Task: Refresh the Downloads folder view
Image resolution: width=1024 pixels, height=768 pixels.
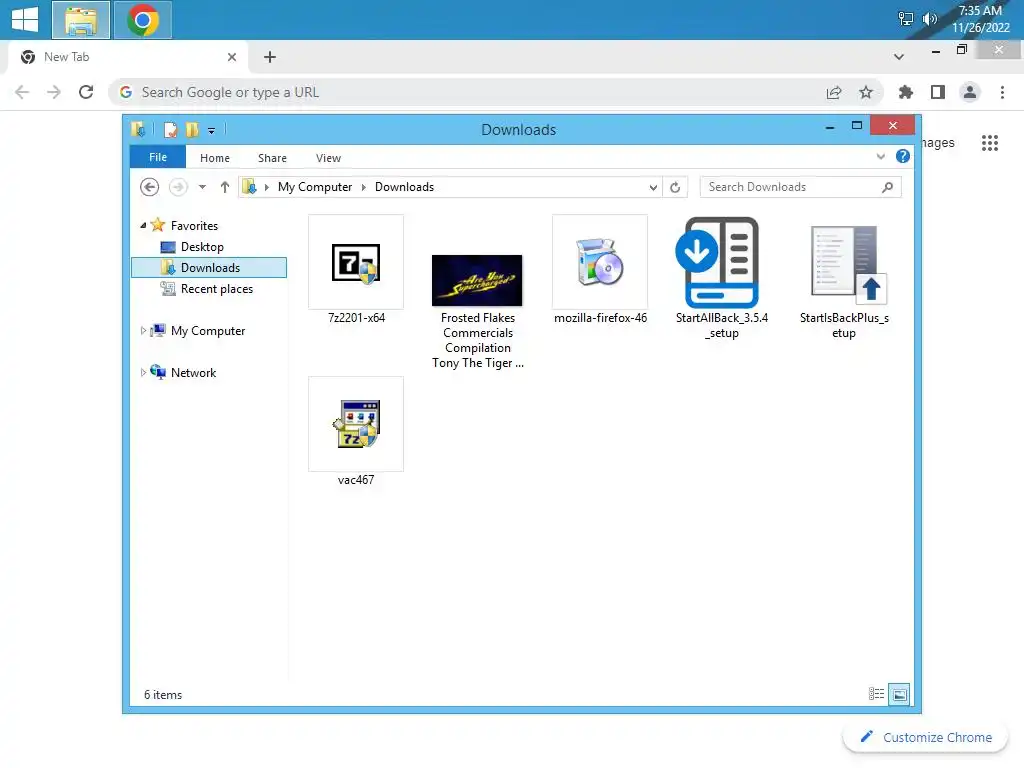Action: pos(675,187)
